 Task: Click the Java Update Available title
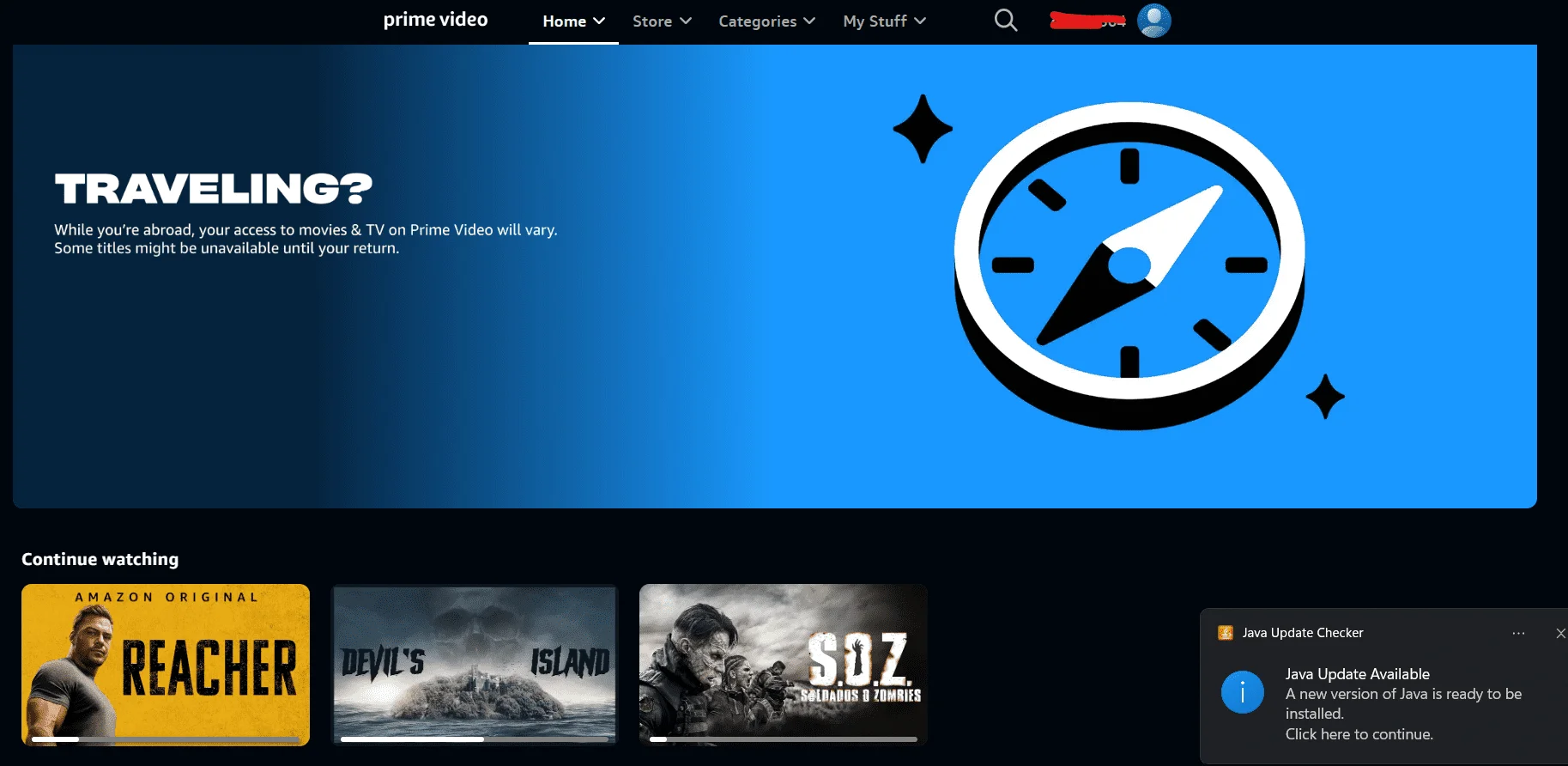[1357, 674]
